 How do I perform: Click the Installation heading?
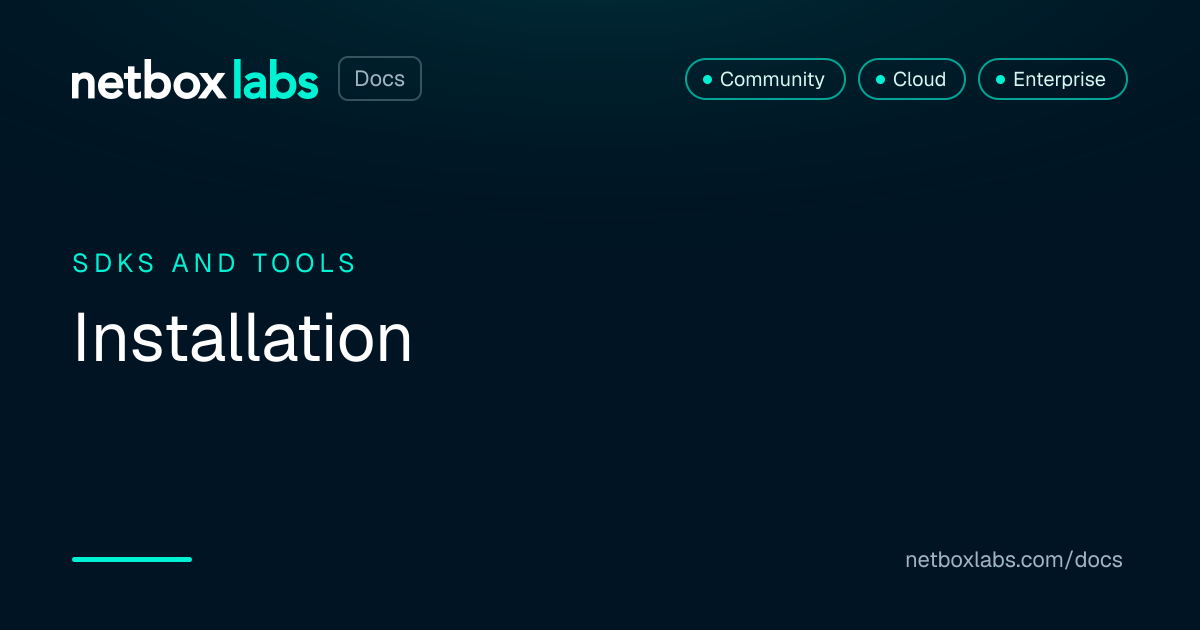pyautogui.click(x=242, y=338)
